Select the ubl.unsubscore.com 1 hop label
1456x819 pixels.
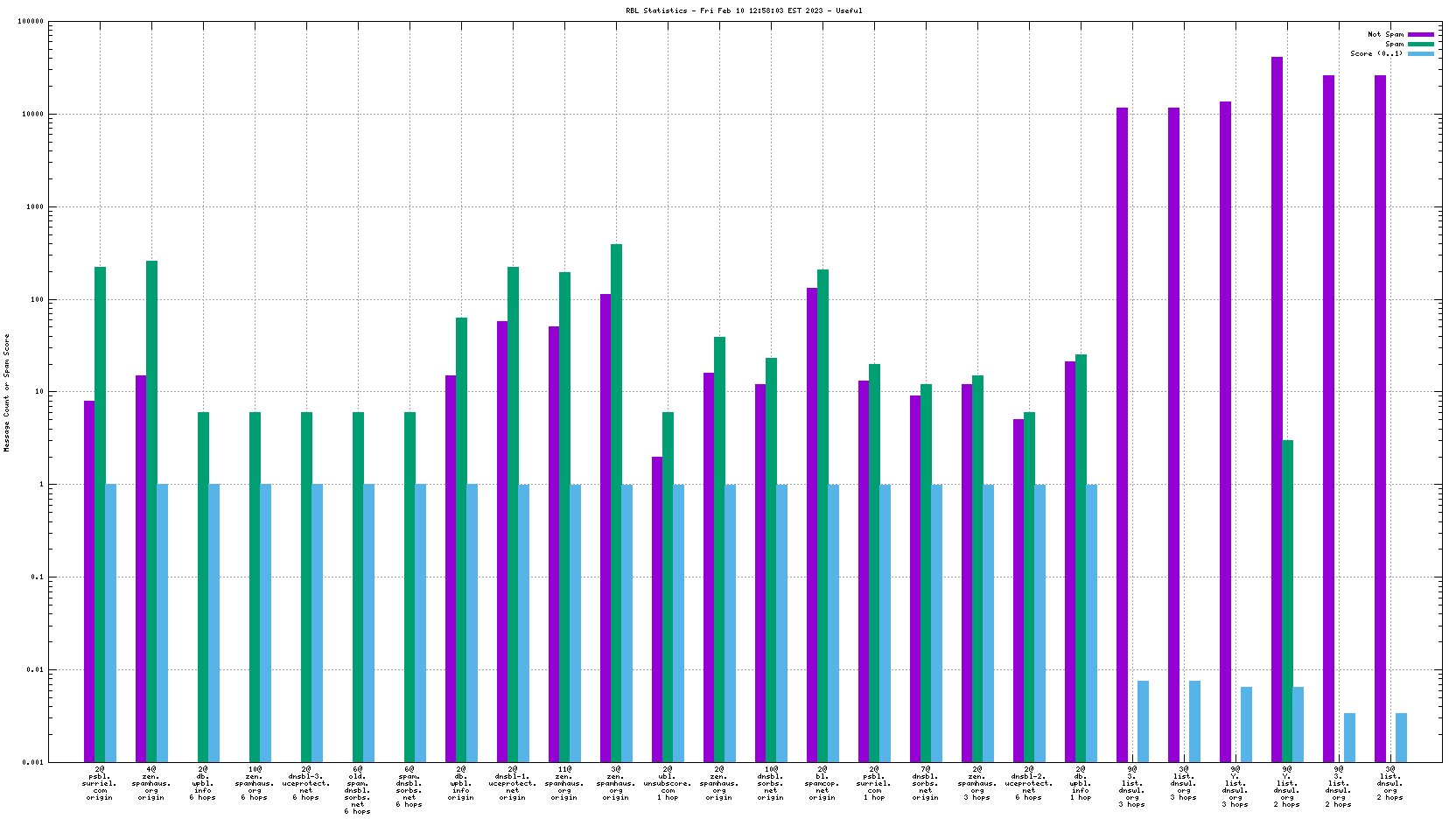click(668, 783)
